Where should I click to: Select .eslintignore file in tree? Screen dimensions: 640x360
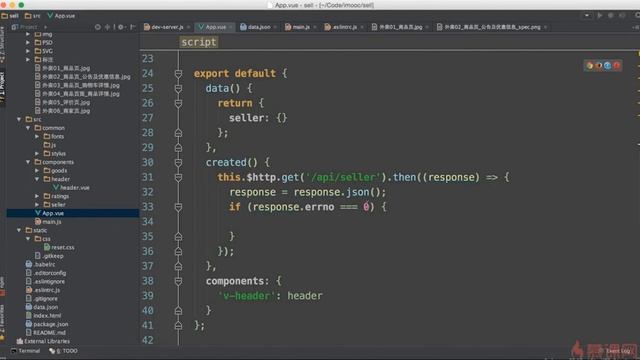(x=45, y=282)
